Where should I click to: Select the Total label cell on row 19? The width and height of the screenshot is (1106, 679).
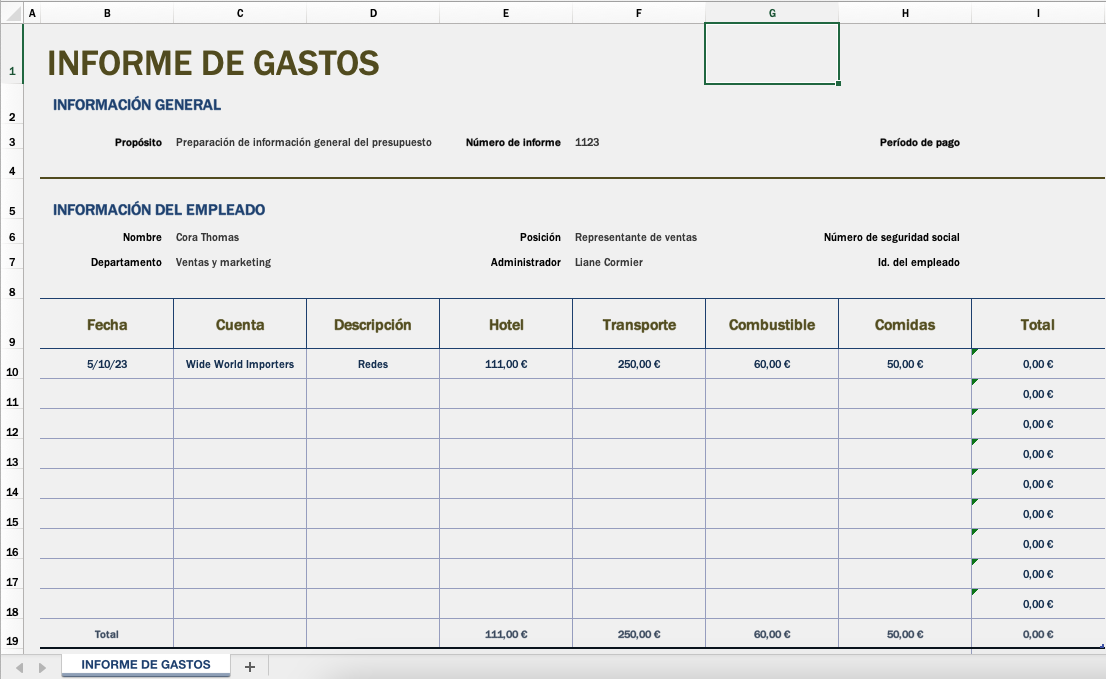(x=106, y=634)
